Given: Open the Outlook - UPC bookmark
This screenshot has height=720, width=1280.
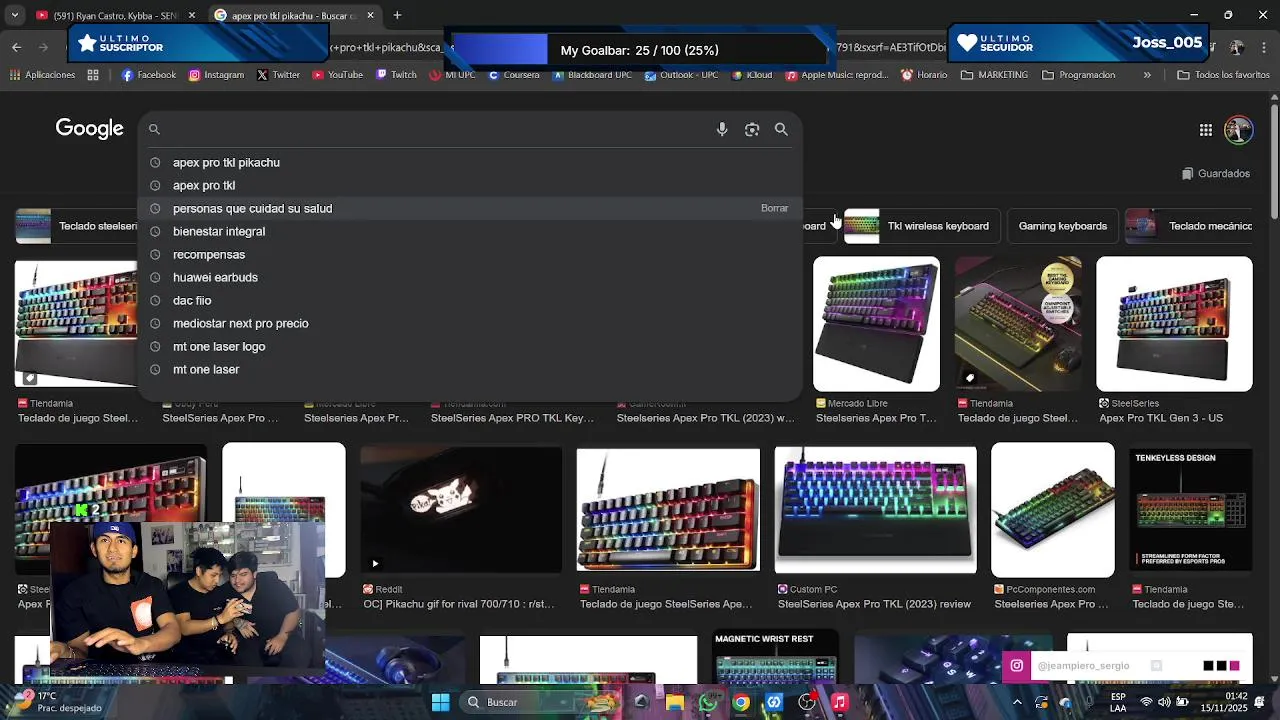Looking at the screenshot, I should (x=681, y=75).
